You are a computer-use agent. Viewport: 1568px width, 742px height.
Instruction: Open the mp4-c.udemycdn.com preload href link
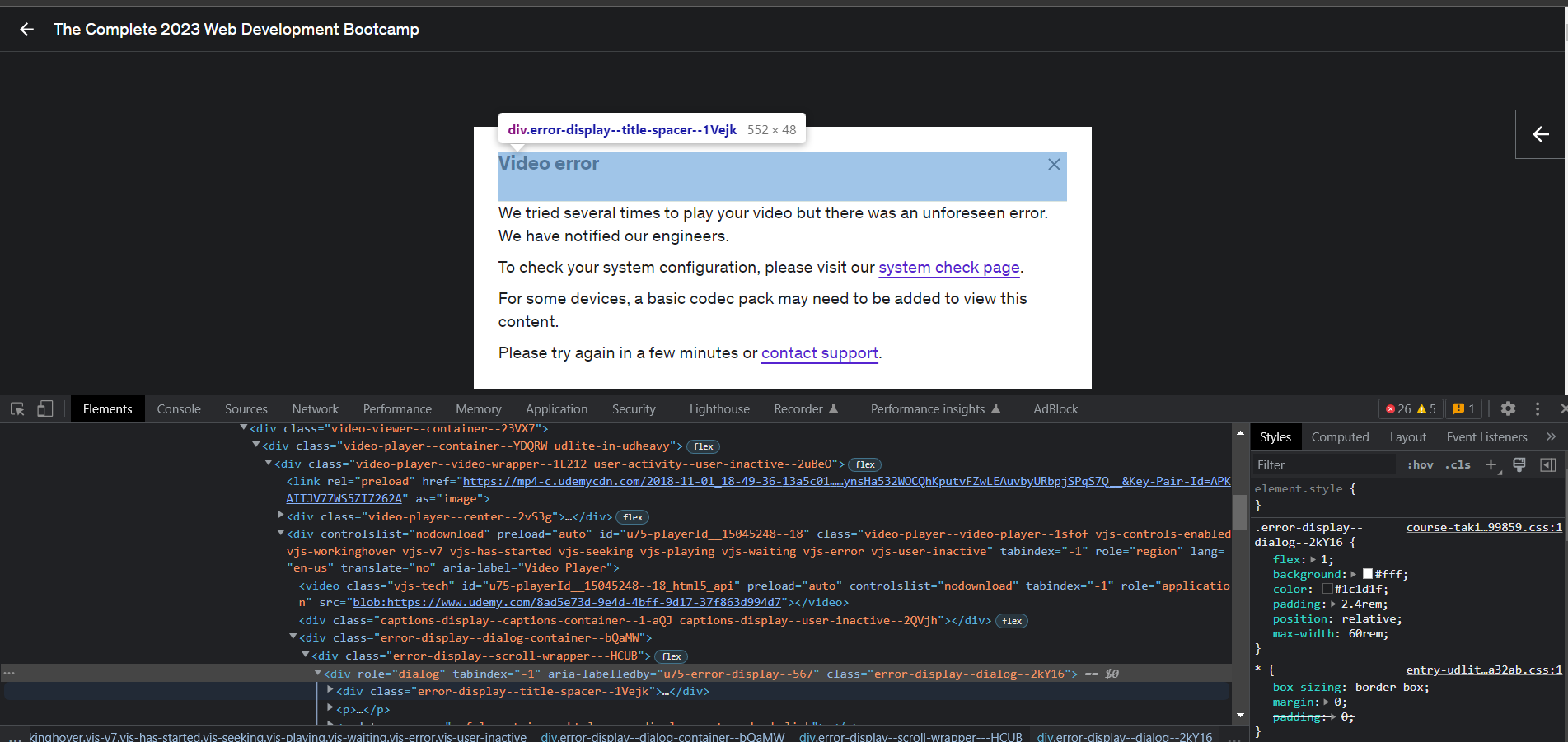[x=759, y=490]
